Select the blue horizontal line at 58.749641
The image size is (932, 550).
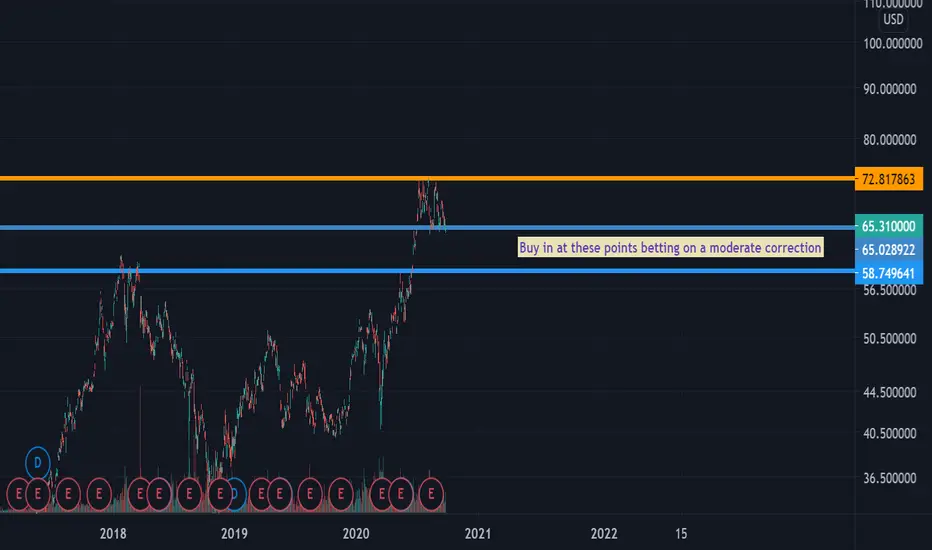(x=427, y=271)
